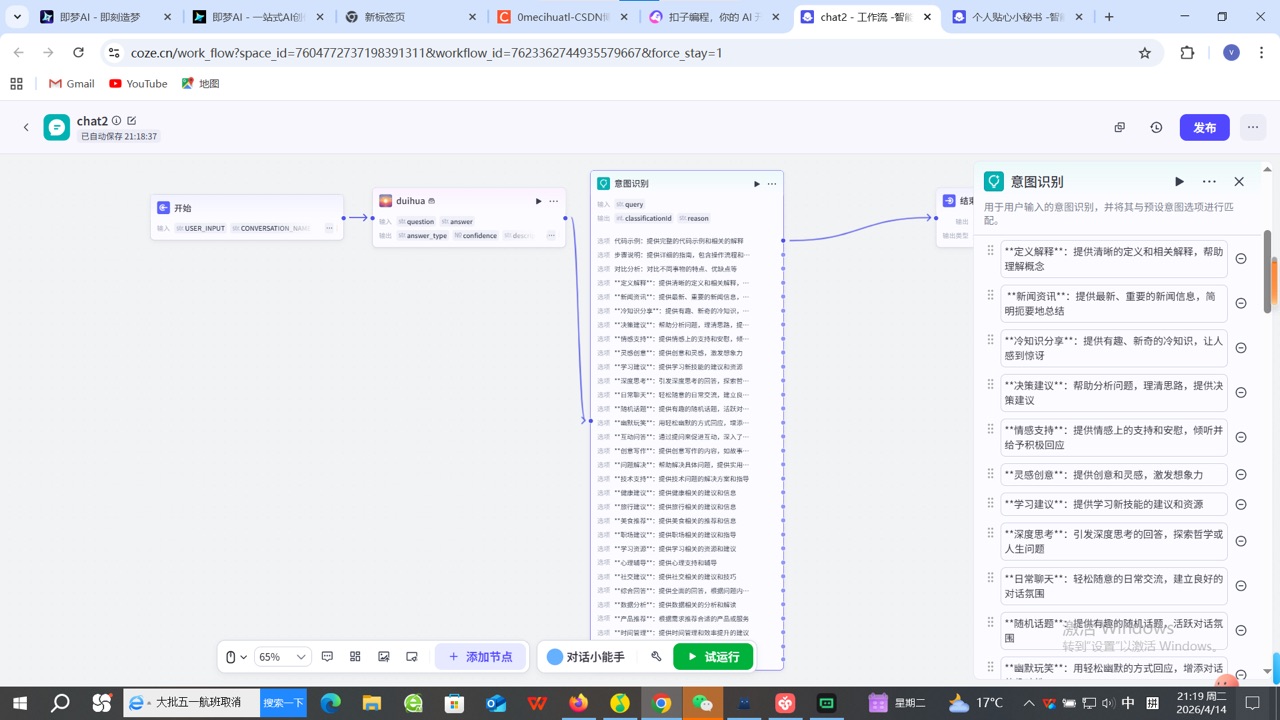Image resolution: width=1280 pixels, height=720 pixels.
Task: Click the image icon in bottom toolbar
Action: coord(384,657)
